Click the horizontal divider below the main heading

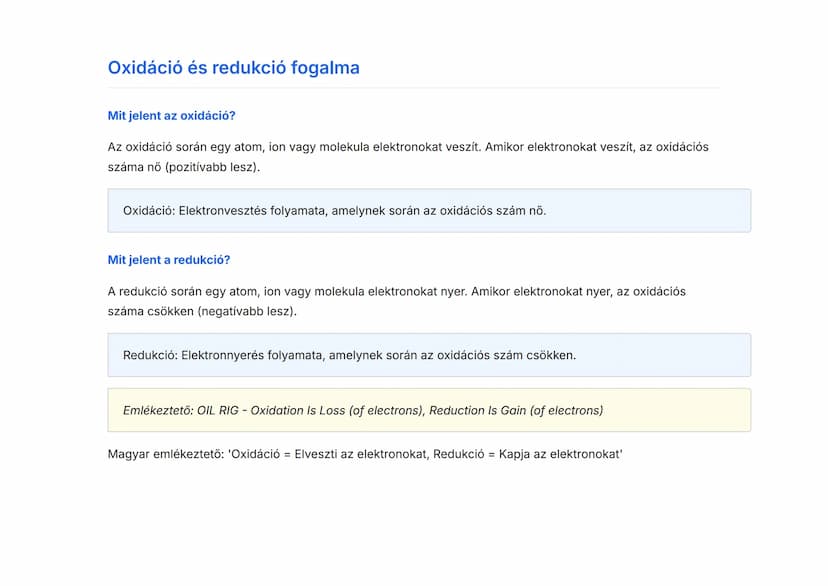point(413,88)
